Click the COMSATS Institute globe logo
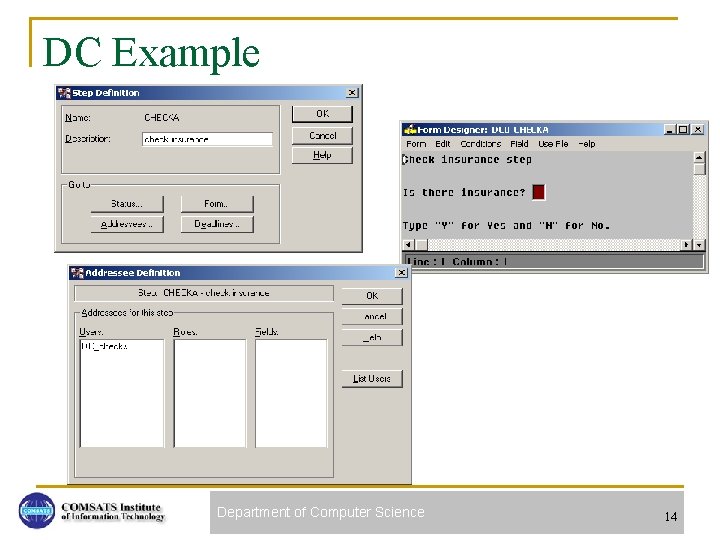Screen dimensions: 720x540 37,511
